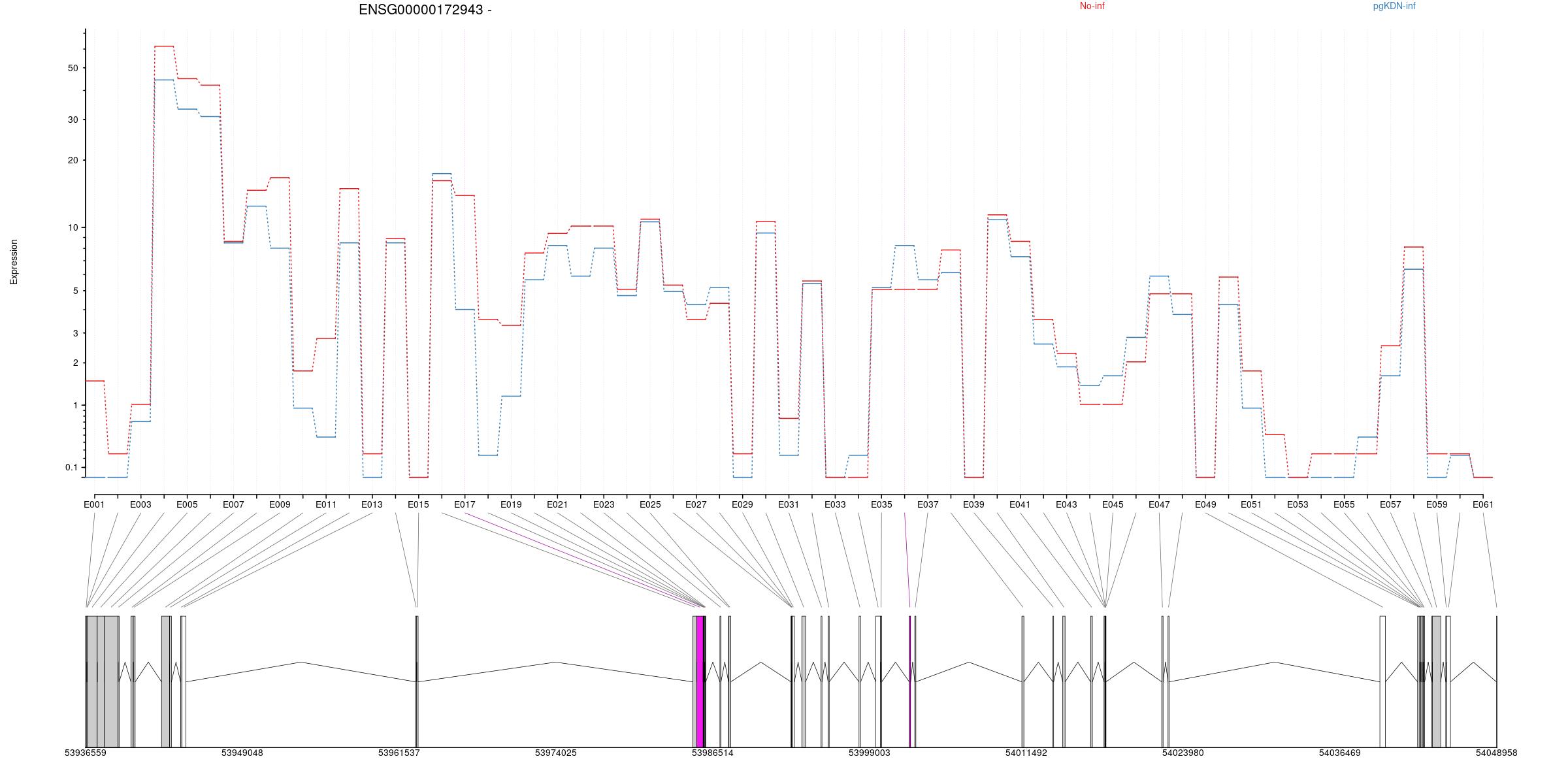The width and height of the screenshot is (1568, 784).
Task: Click genomic coordinate label 54048958
Action: click(x=1496, y=753)
